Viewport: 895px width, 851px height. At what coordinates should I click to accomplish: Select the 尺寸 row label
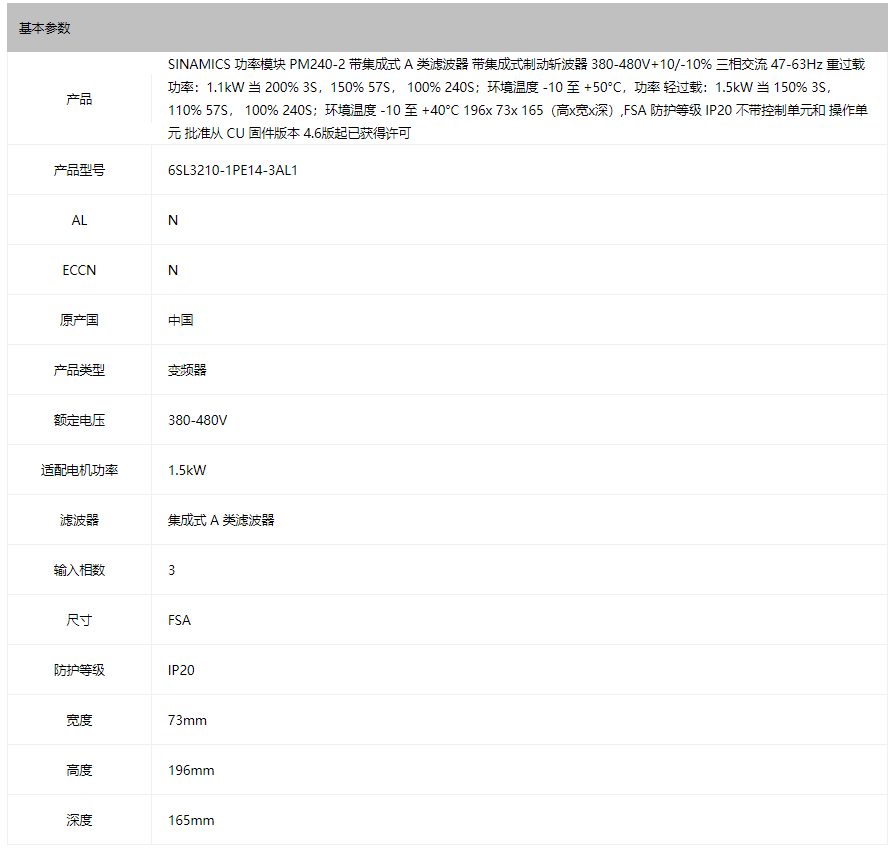point(79,620)
